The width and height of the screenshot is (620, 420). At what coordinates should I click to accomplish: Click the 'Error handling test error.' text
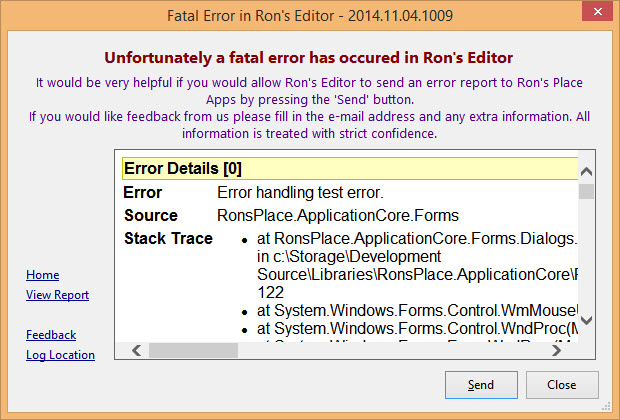[x=300, y=193]
